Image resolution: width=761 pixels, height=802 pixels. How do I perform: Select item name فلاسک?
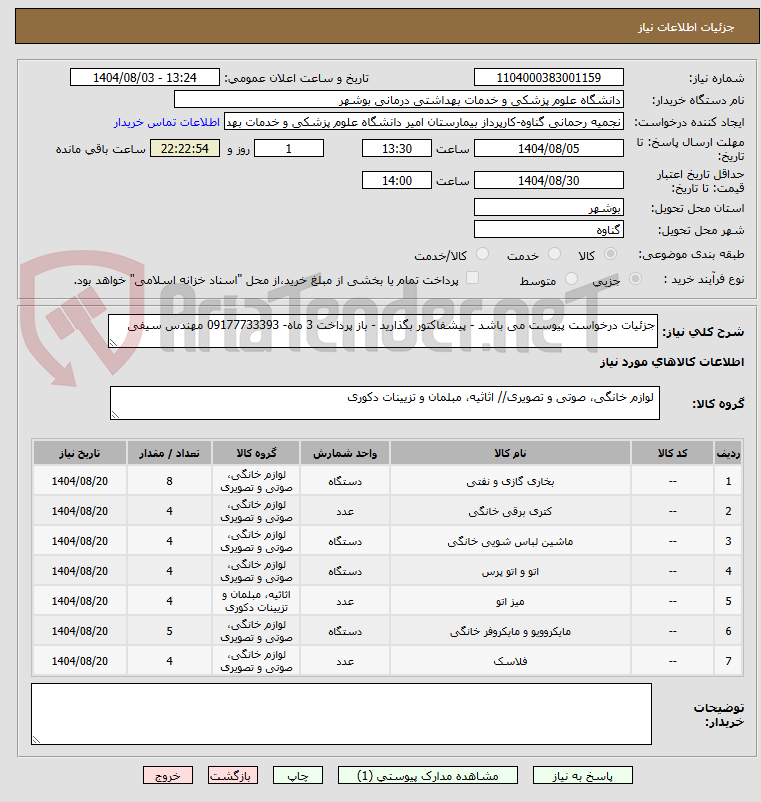pyautogui.click(x=510, y=661)
